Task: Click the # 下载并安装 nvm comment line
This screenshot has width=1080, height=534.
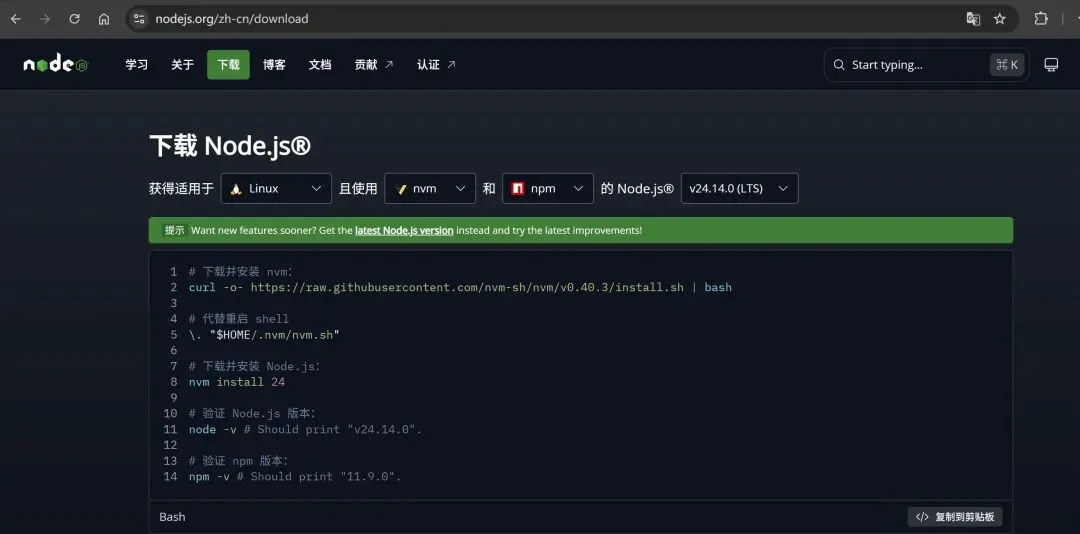Action: pyautogui.click(x=241, y=271)
